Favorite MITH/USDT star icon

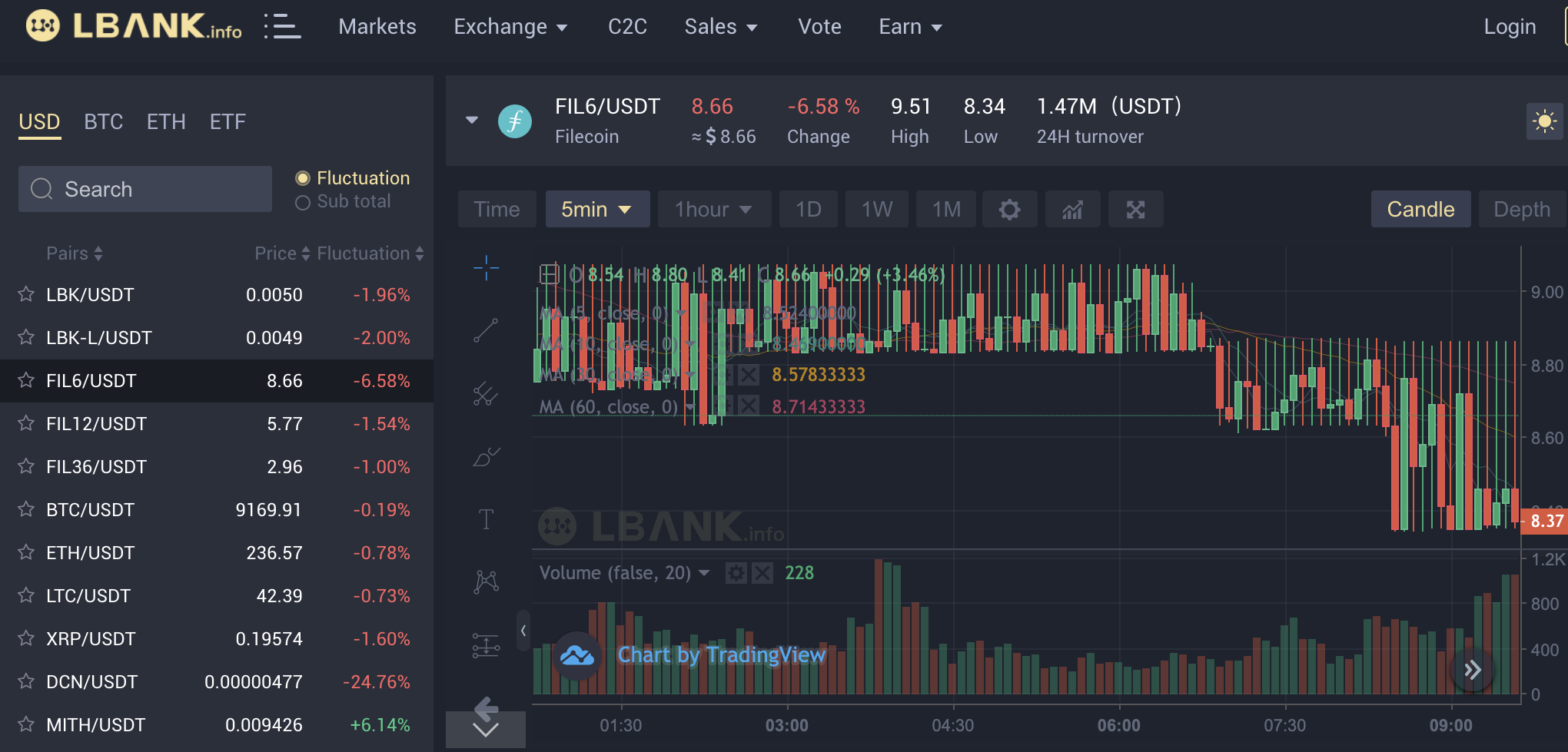tap(26, 724)
